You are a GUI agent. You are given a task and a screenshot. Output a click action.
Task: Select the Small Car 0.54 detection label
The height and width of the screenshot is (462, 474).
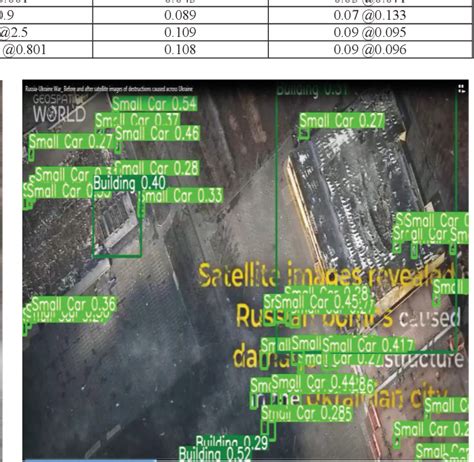coord(155,104)
